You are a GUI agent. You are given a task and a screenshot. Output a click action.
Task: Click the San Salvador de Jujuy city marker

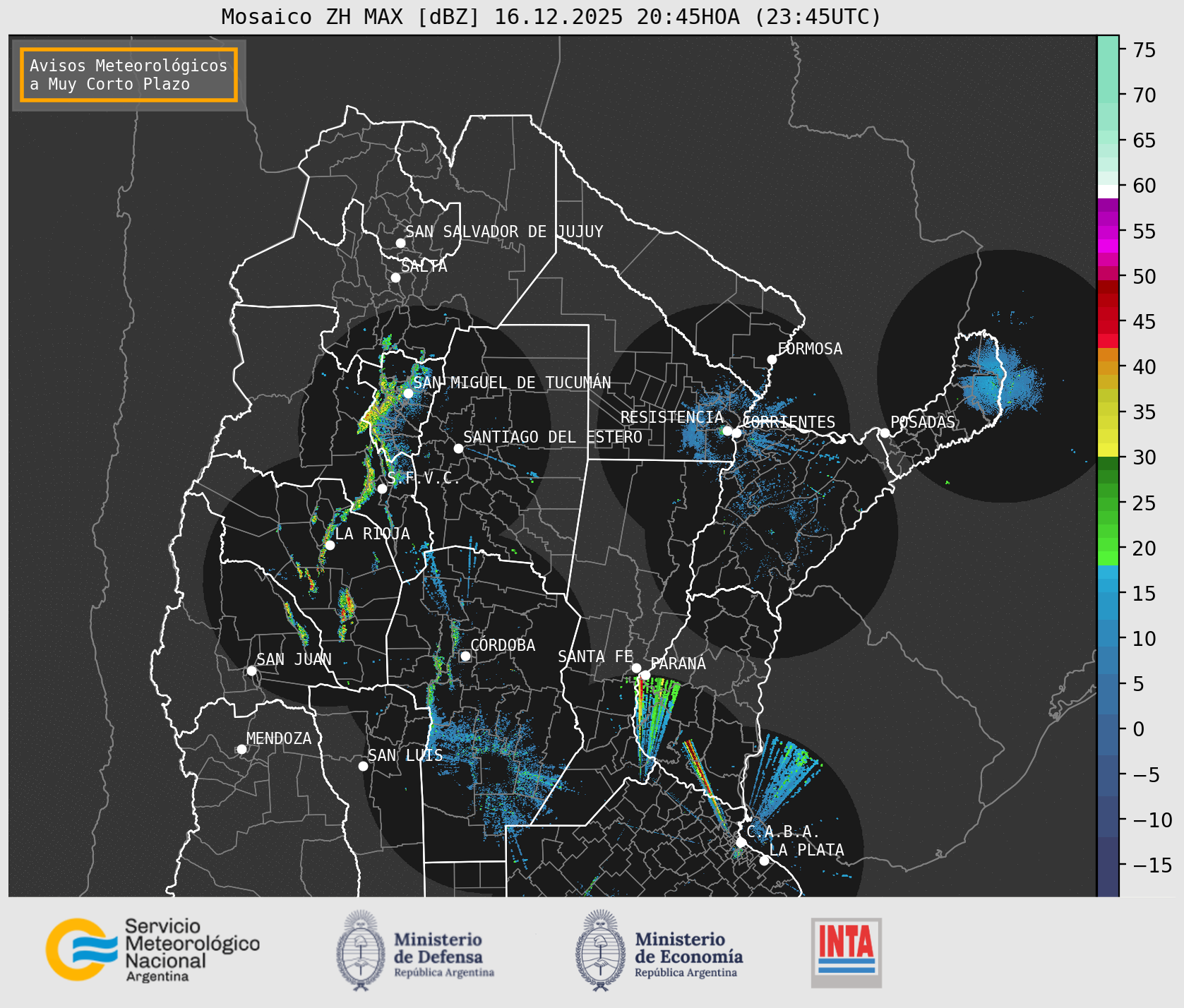point(400,243)
